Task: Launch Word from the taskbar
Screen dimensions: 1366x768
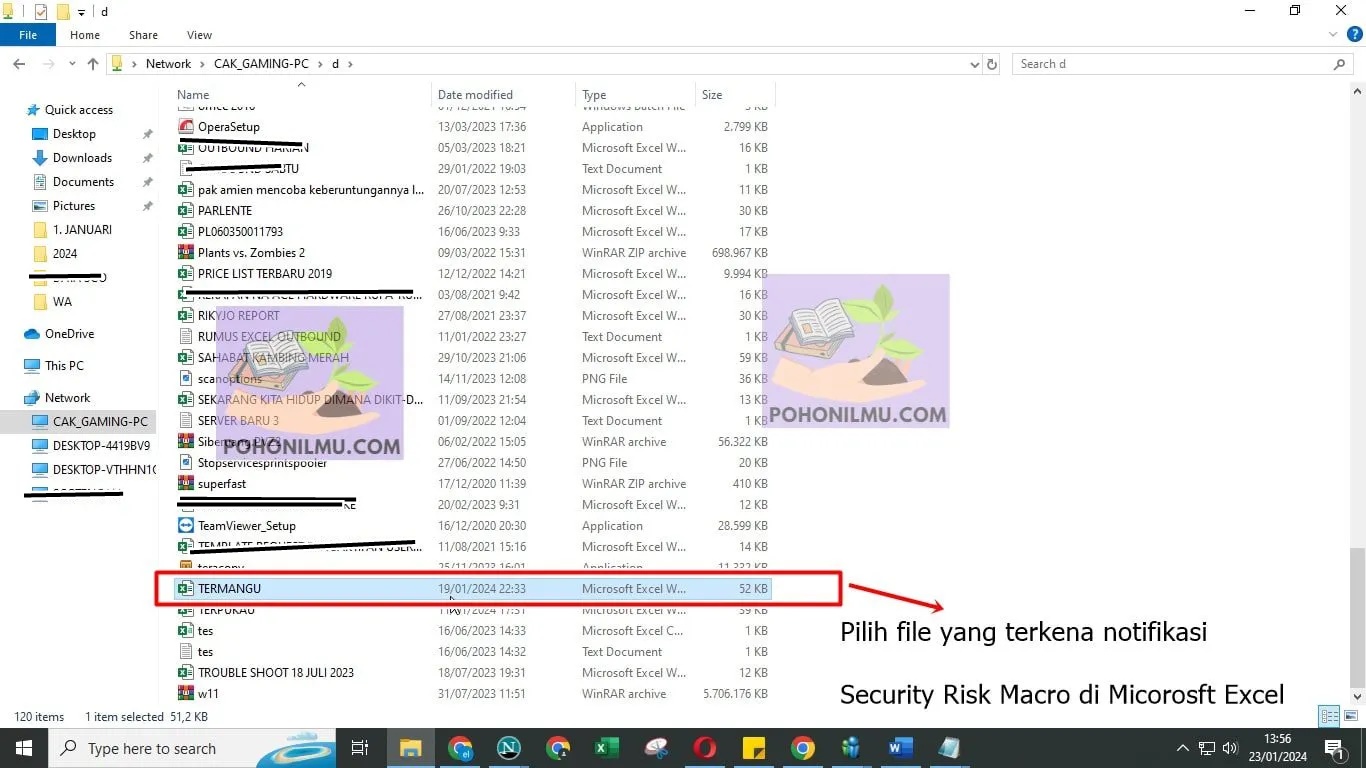Action: tap(900, 748)
